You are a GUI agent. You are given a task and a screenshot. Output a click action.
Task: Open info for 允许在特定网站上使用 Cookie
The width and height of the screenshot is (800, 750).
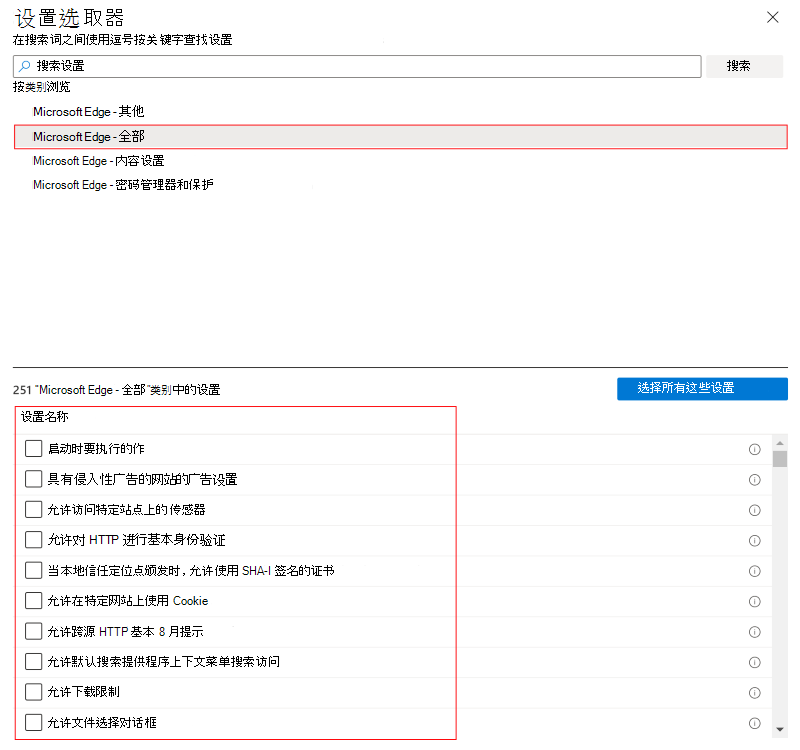coord(754,602)
